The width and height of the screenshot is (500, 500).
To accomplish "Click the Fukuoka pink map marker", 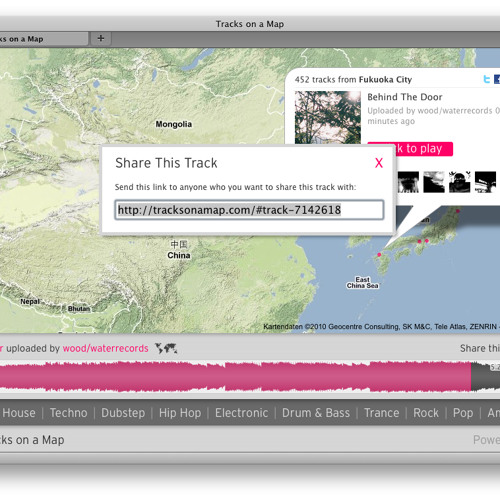I will coord(379,255).
